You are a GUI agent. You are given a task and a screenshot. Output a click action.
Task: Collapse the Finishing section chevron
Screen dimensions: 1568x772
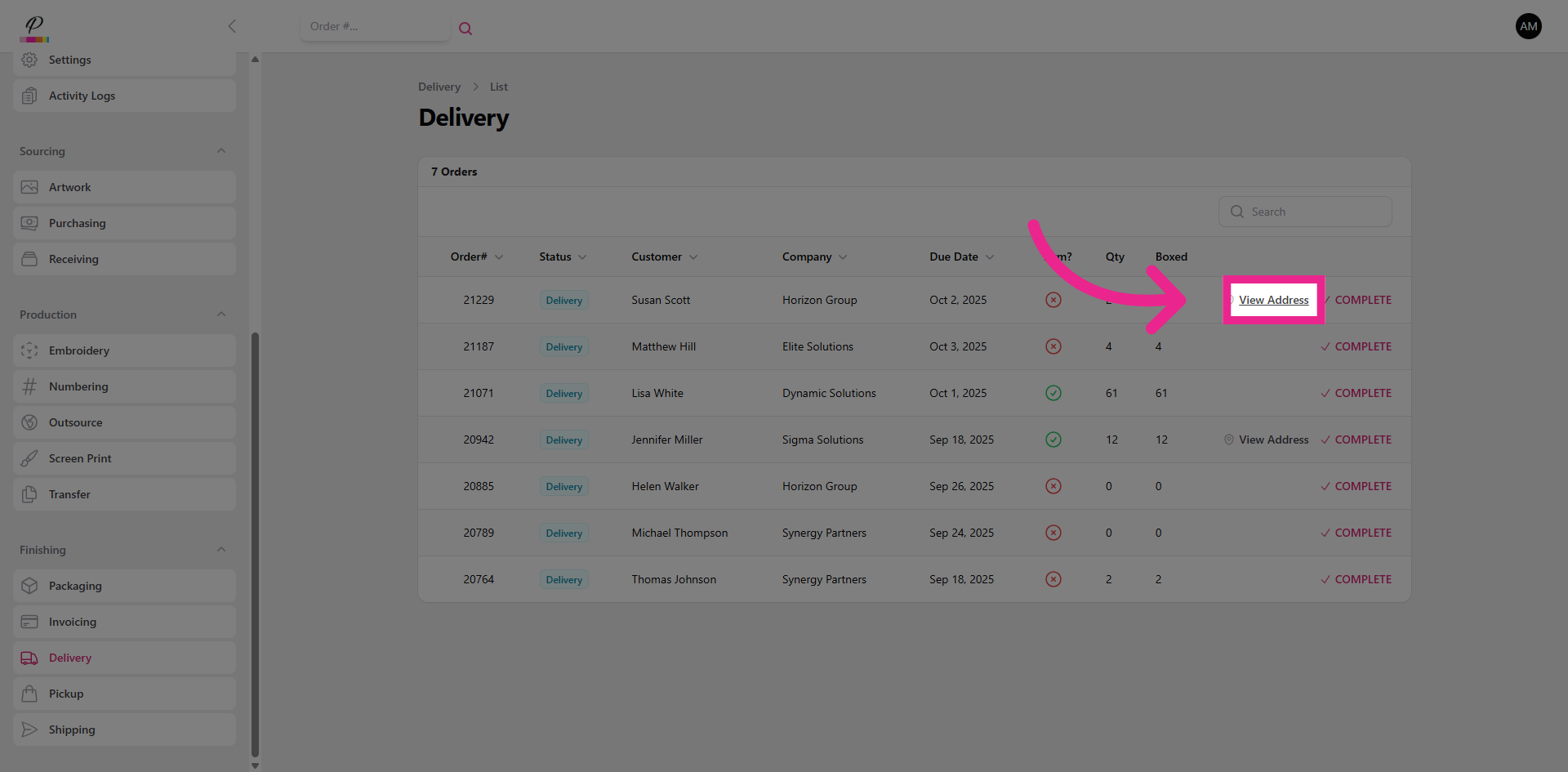tap(221, 550)
